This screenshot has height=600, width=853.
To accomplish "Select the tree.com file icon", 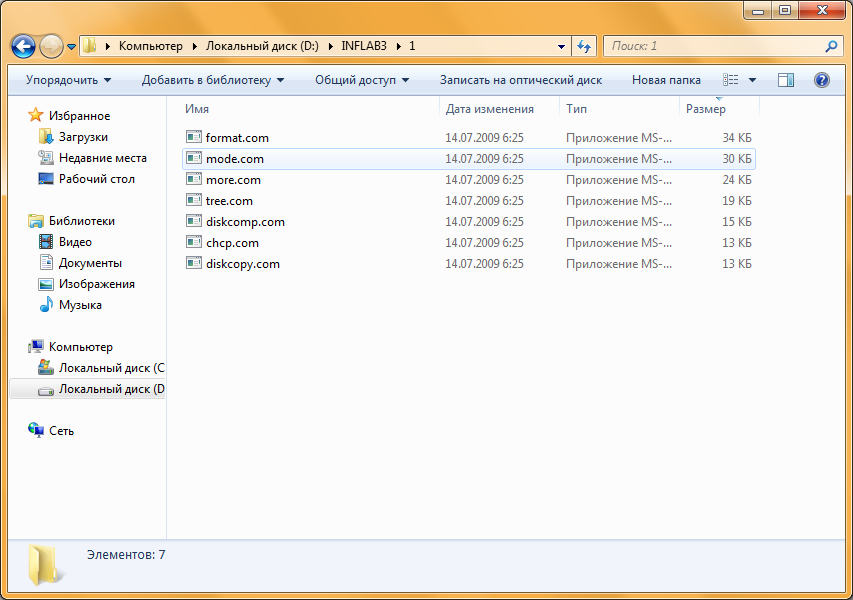I will tap(194, 200).
